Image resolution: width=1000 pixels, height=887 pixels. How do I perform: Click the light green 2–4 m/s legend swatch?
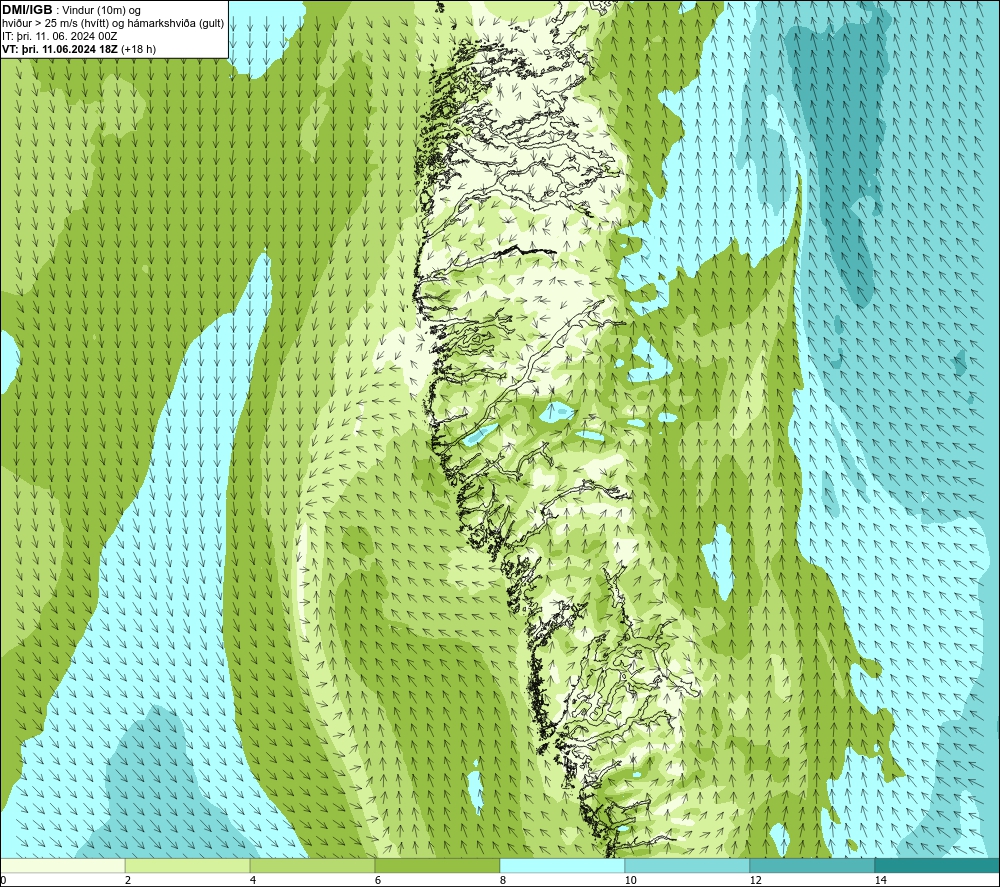188,865
